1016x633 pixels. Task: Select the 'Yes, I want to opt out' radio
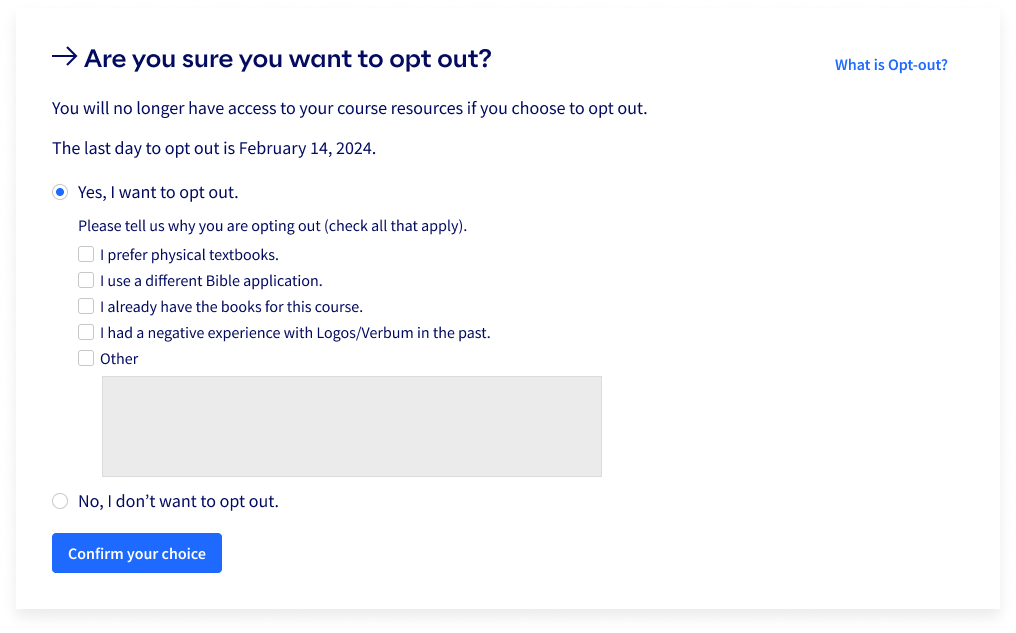(60, 192)
